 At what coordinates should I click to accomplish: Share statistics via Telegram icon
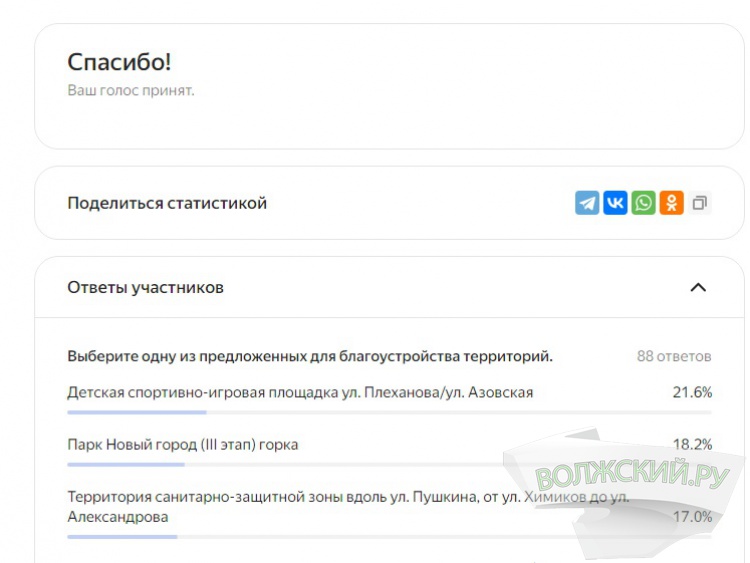pyautogui.click(x=587, y=203)
